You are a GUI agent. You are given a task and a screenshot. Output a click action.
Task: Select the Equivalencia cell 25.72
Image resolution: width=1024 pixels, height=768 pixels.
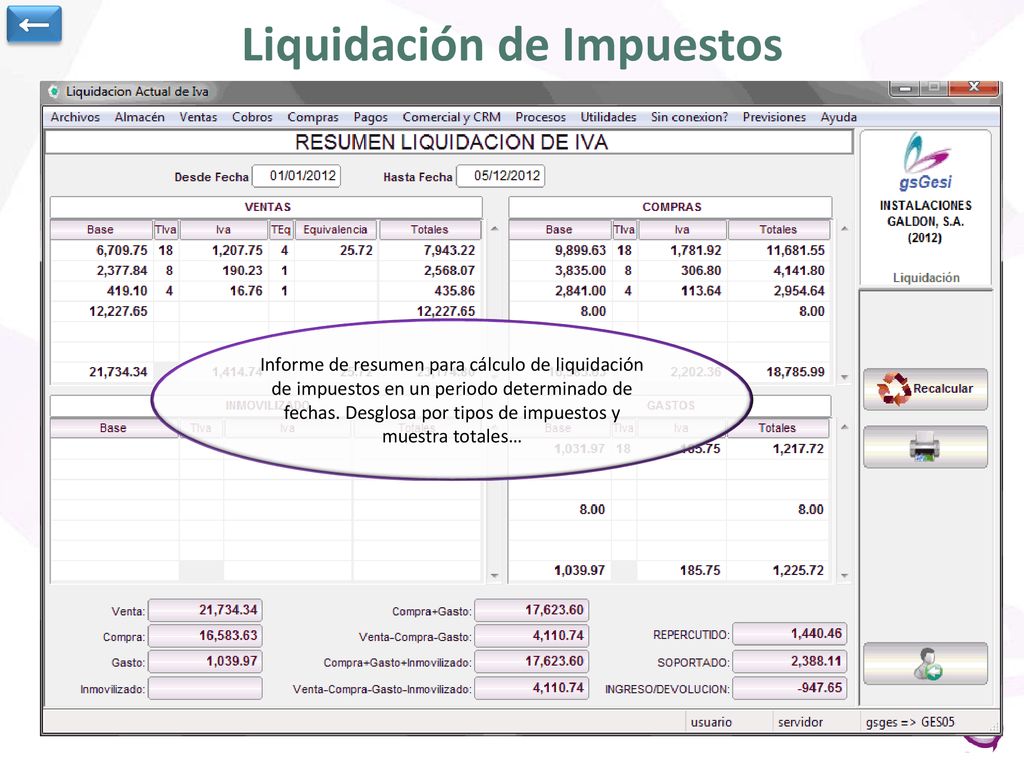tap(336, 250)
